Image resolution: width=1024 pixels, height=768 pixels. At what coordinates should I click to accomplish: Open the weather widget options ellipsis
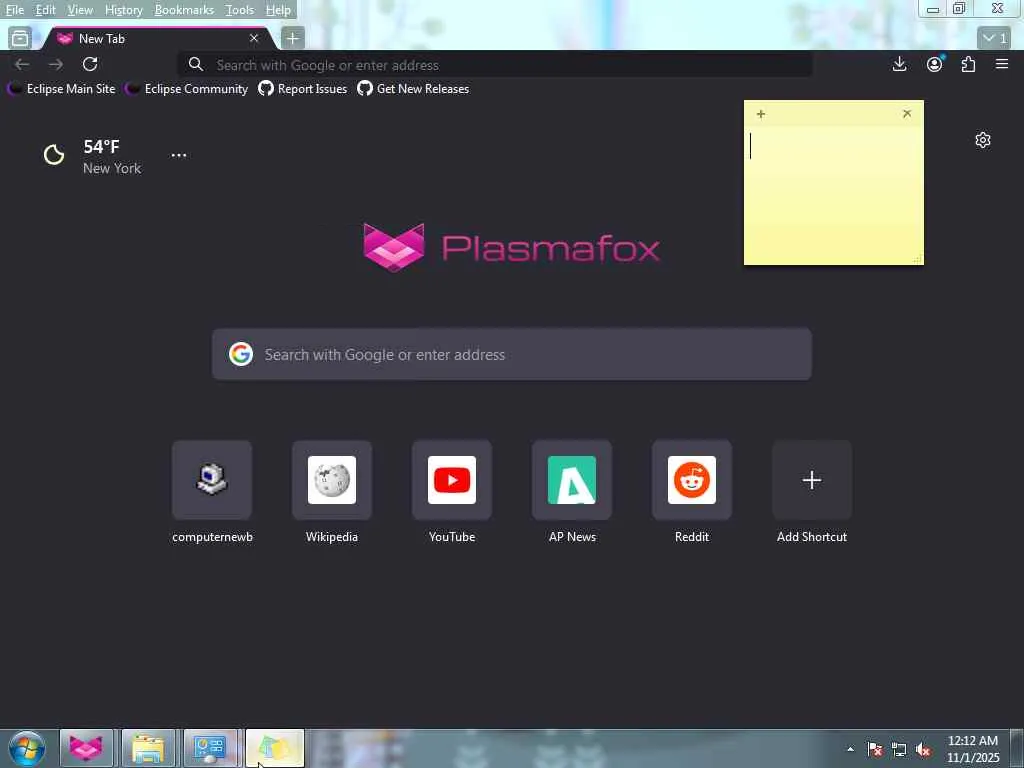(x=179, y=155)
